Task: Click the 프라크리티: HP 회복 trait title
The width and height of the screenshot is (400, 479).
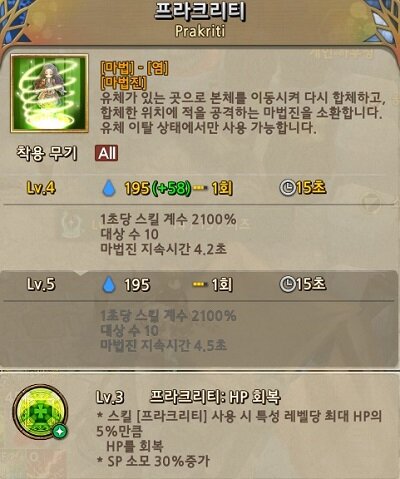Action: pyautogui.click(x=215, y=397)
